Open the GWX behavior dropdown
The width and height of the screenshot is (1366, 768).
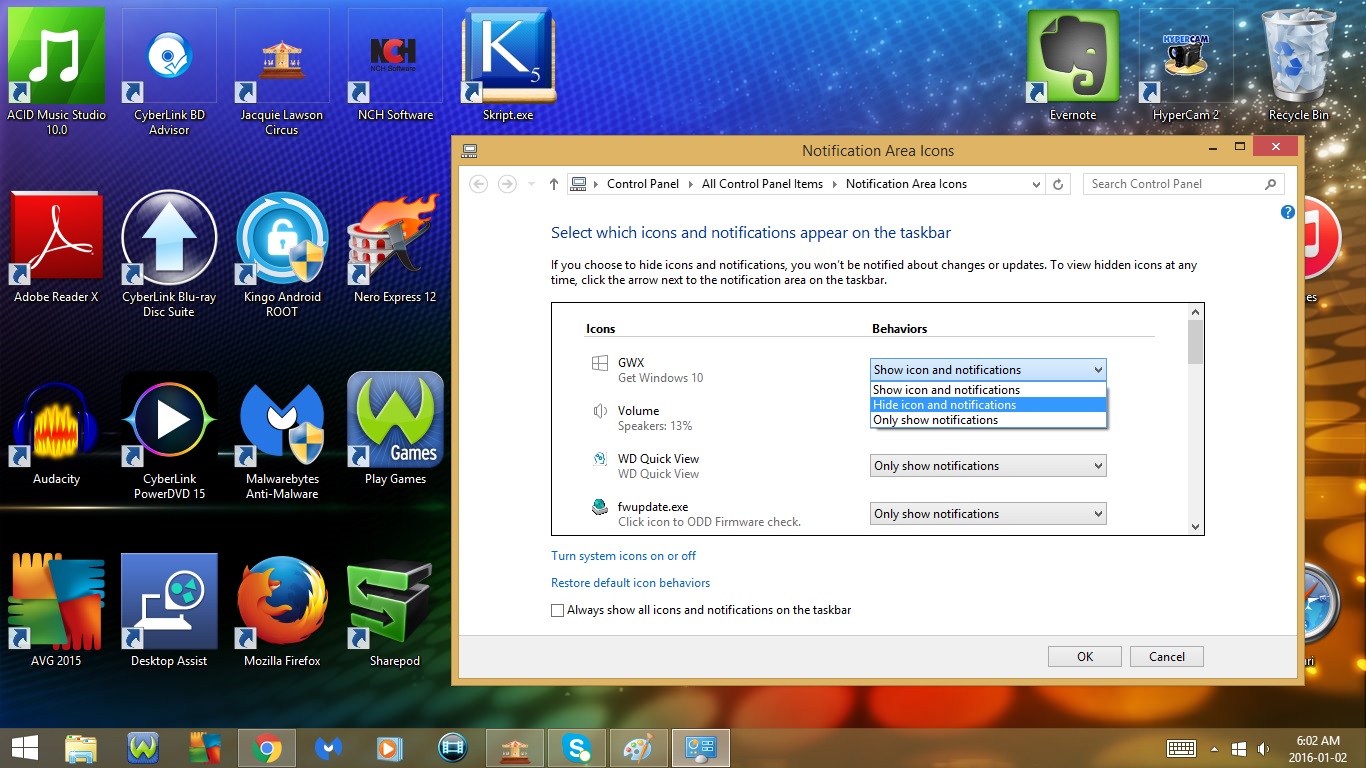coord(988,370)
